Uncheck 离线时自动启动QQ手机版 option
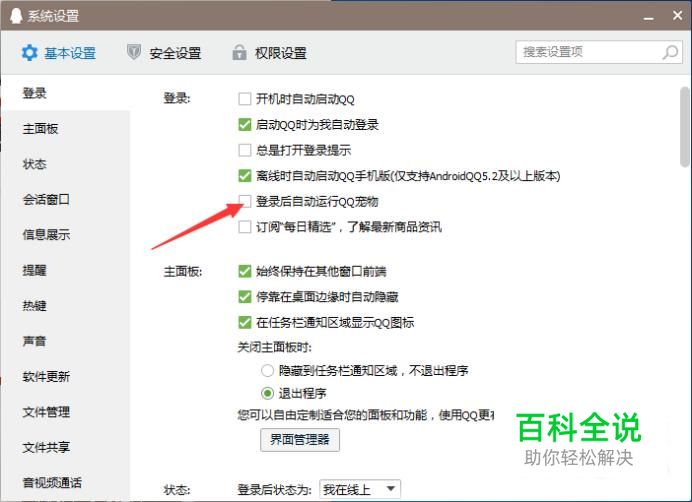 point(244,176)
